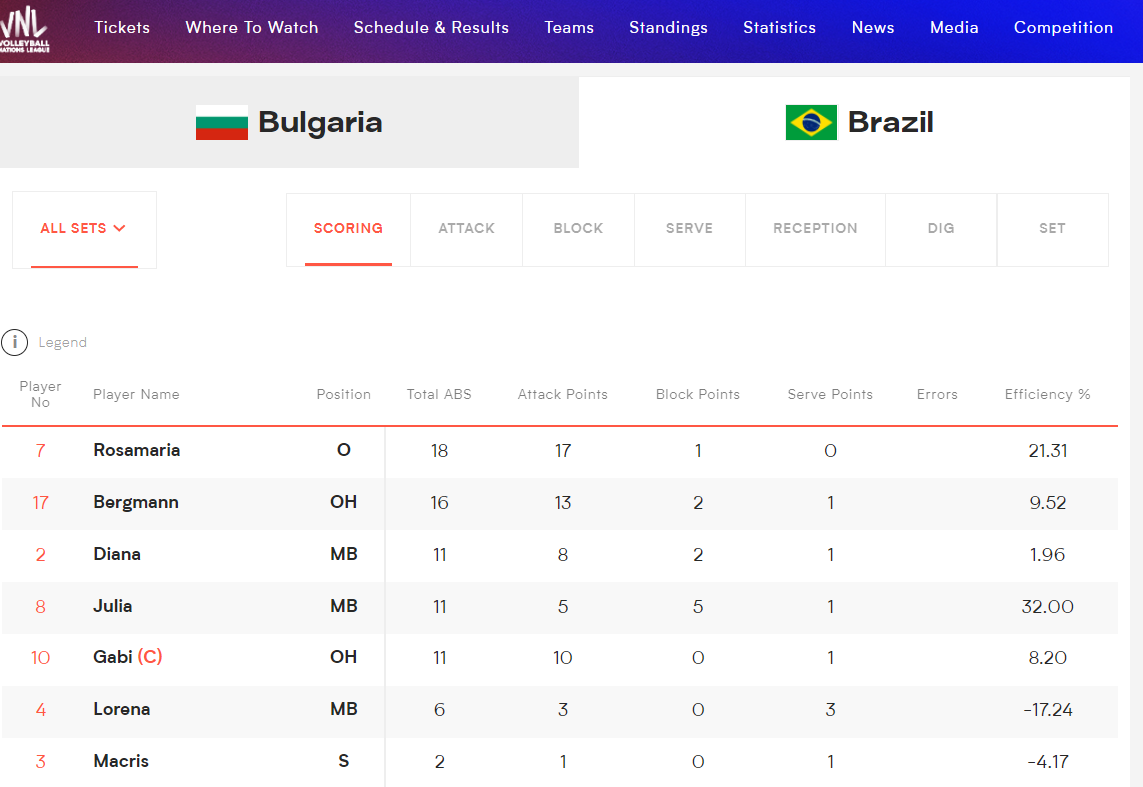
Task: Open the Where To Watch link
Action: point(252,28)
